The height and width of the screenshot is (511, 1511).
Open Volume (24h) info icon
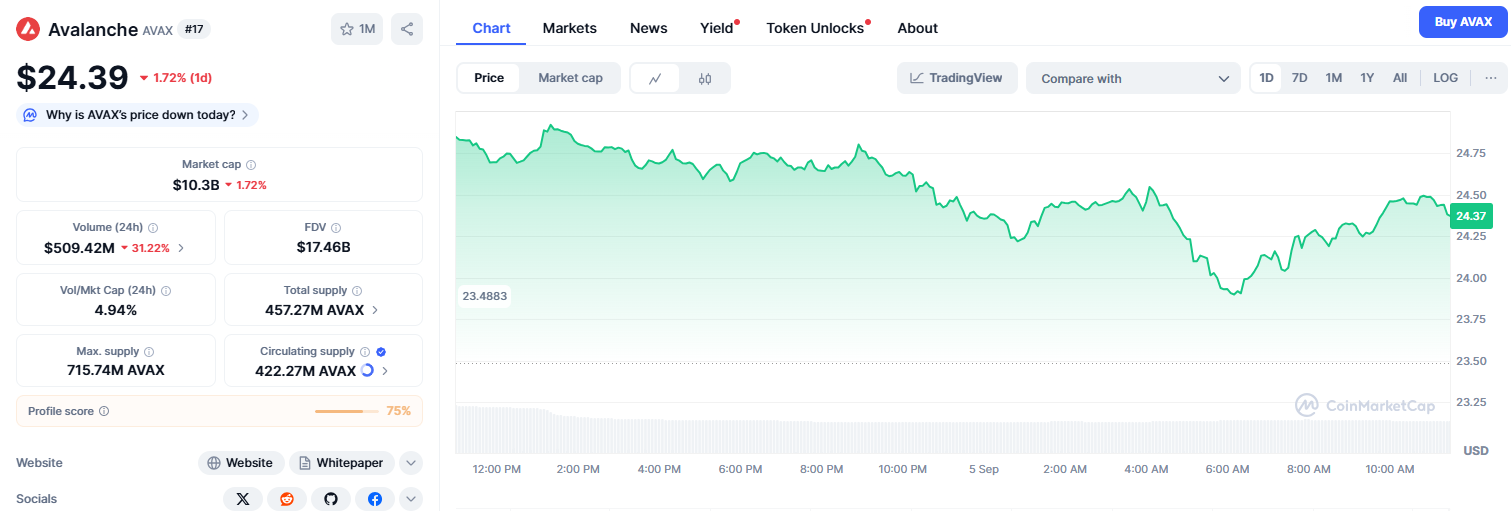[x=153, y=228]
